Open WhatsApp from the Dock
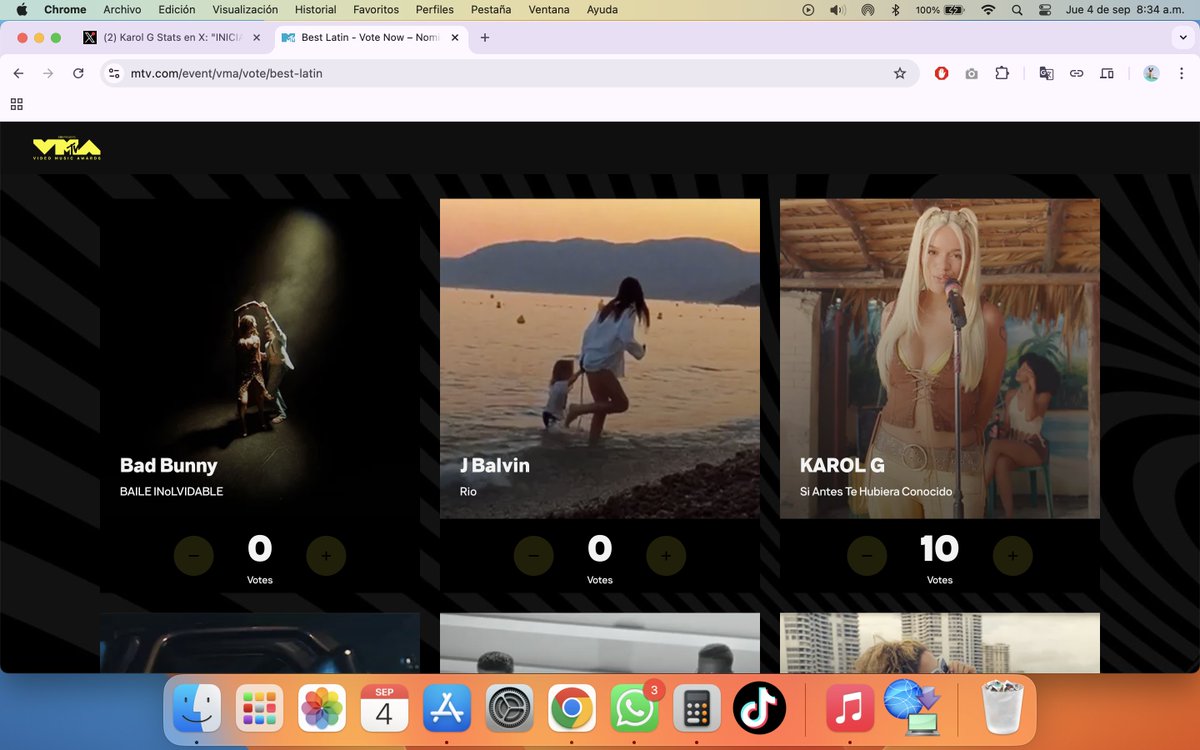 tap(634, 709)
